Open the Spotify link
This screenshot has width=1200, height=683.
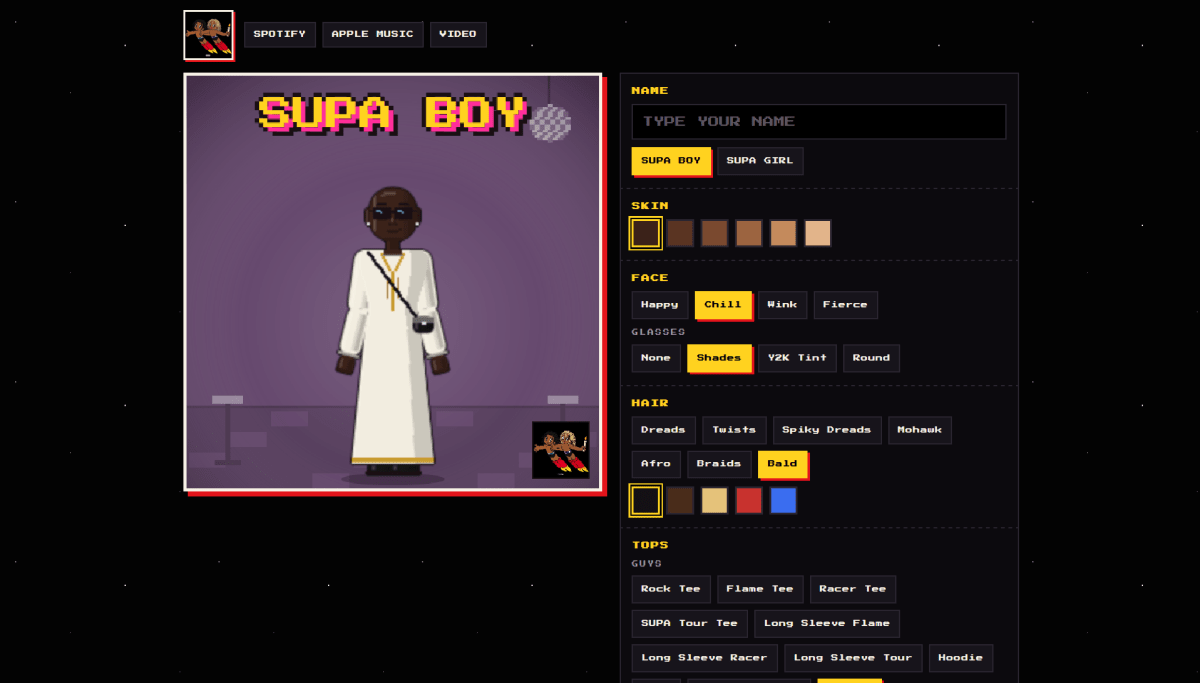(x=280, y=35)
